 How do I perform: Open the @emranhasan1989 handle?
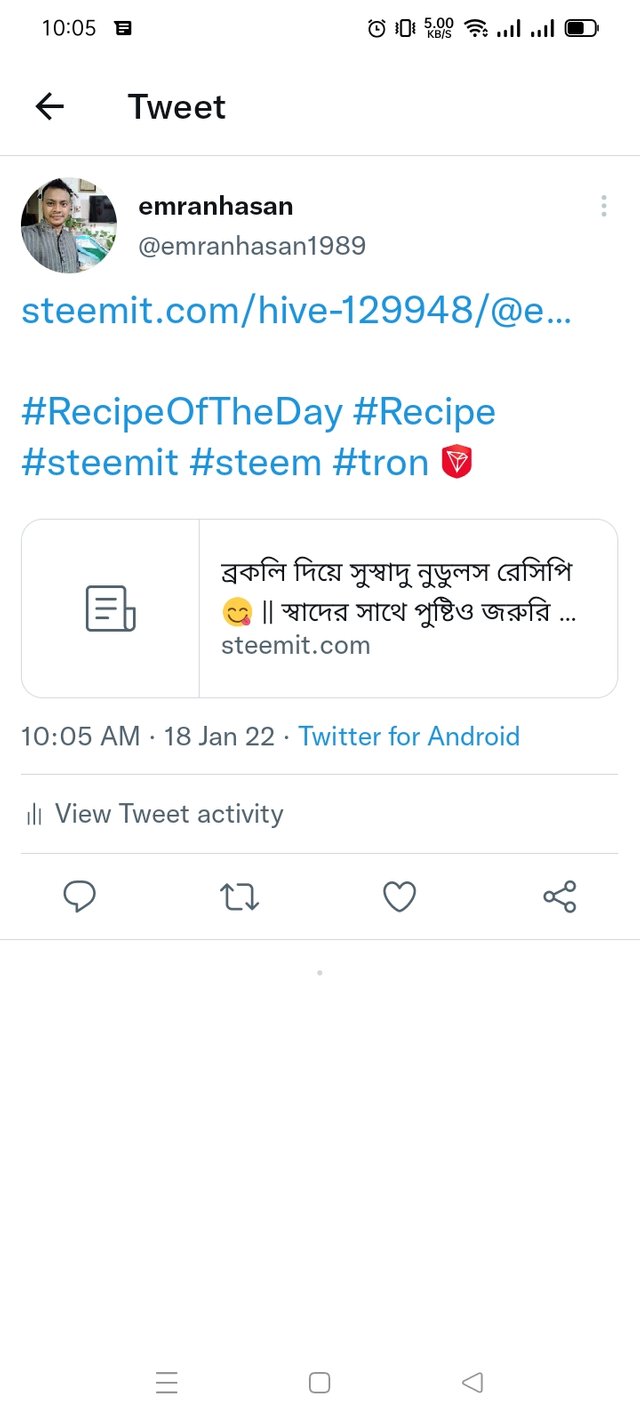click(252, 245)
